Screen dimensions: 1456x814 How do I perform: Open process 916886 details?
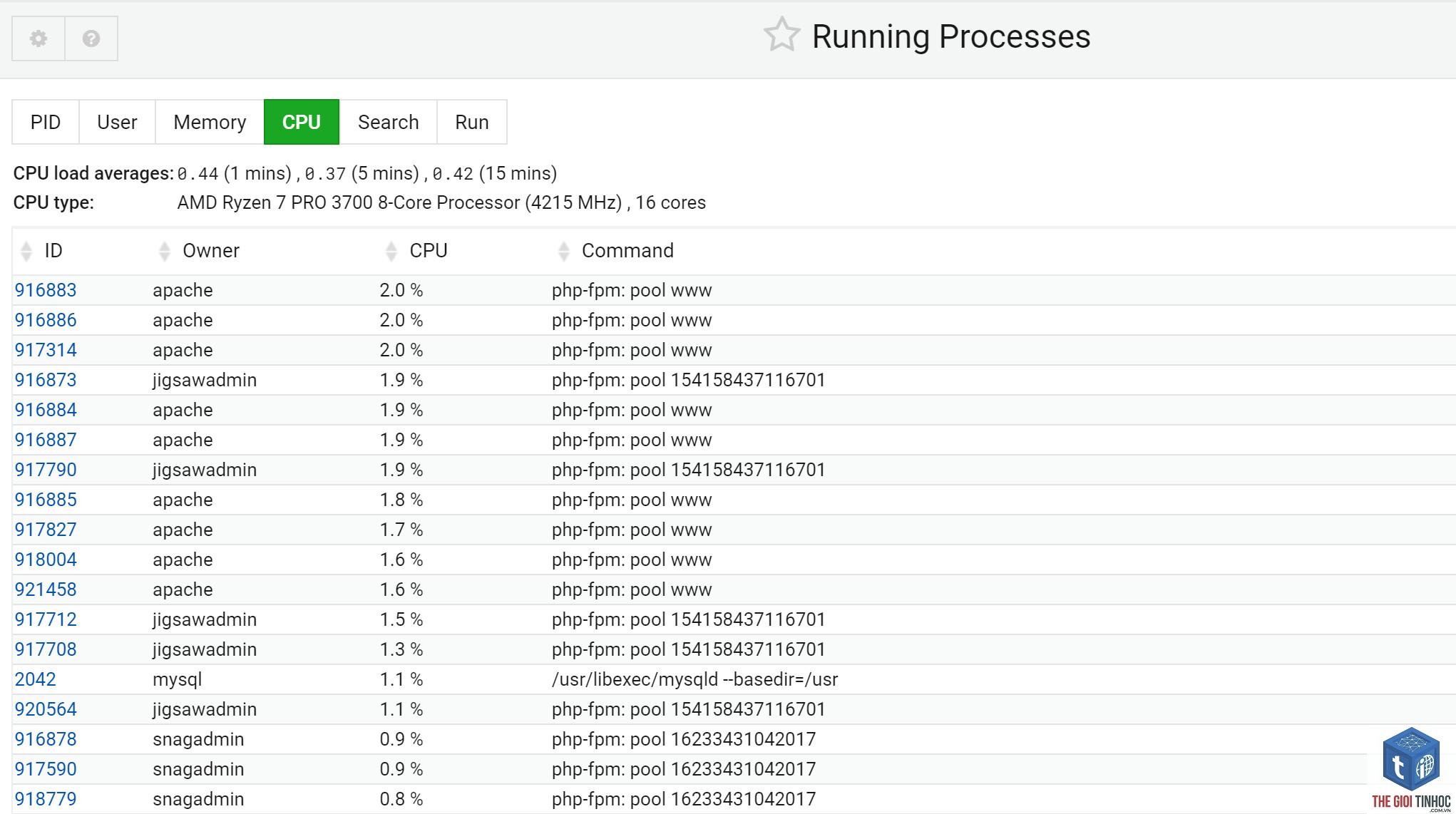[x=46, y=320]
